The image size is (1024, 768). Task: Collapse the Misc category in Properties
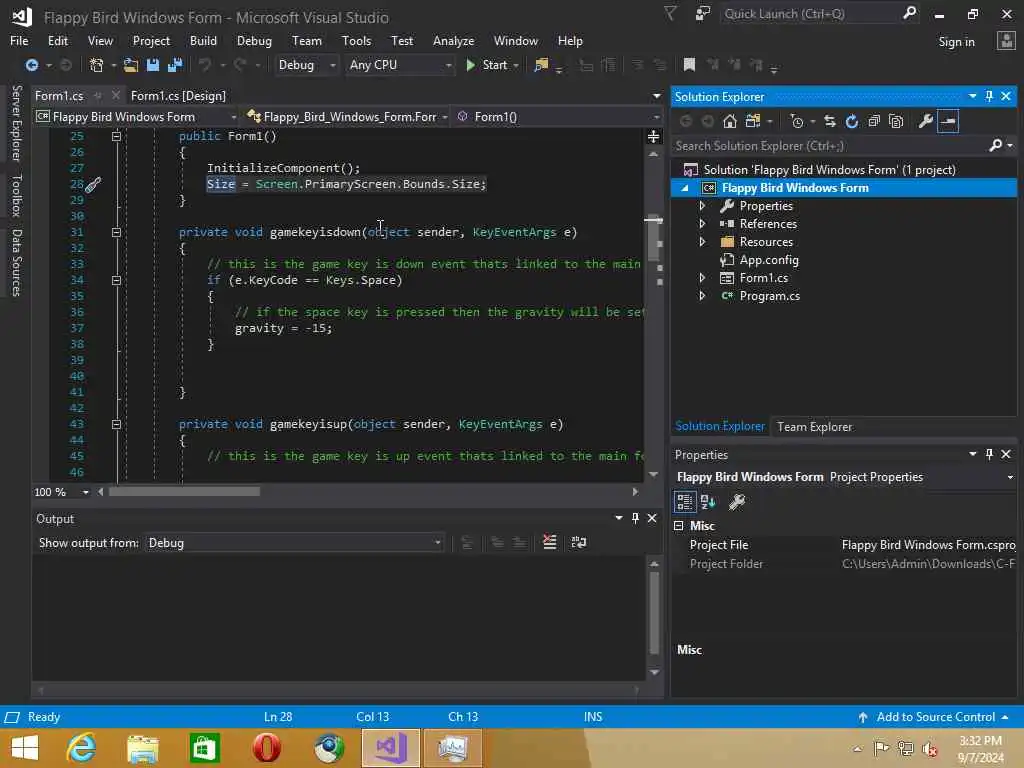[x=679, y=526]
